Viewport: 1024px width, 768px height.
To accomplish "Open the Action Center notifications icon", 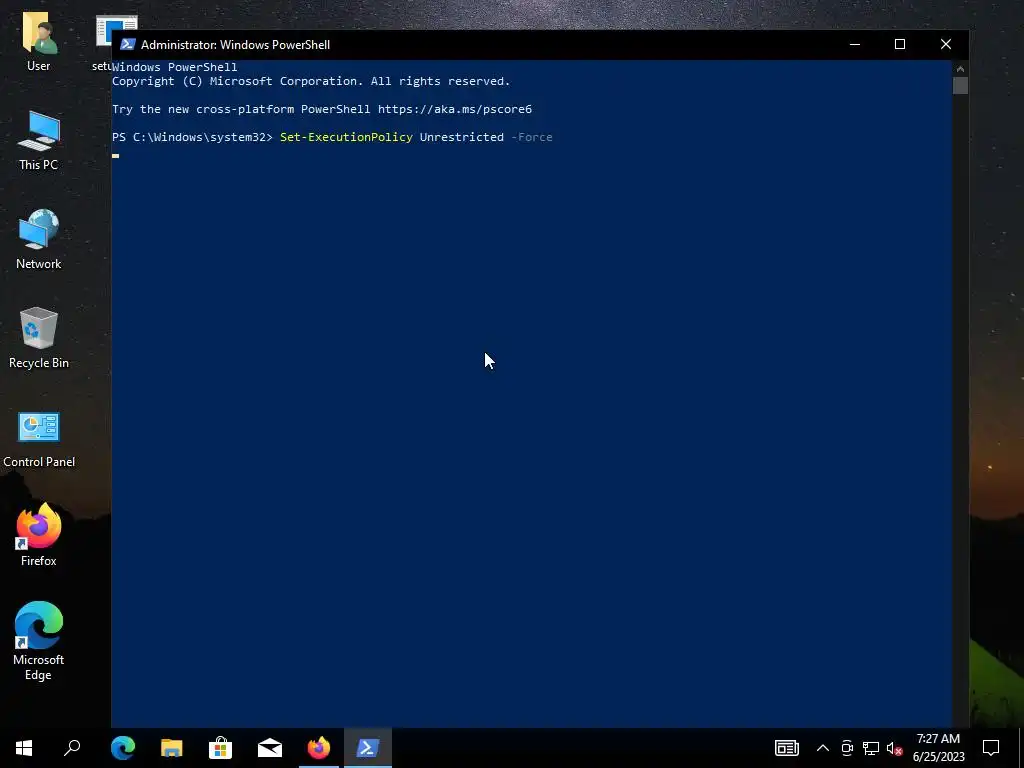I will click(991, 748).
